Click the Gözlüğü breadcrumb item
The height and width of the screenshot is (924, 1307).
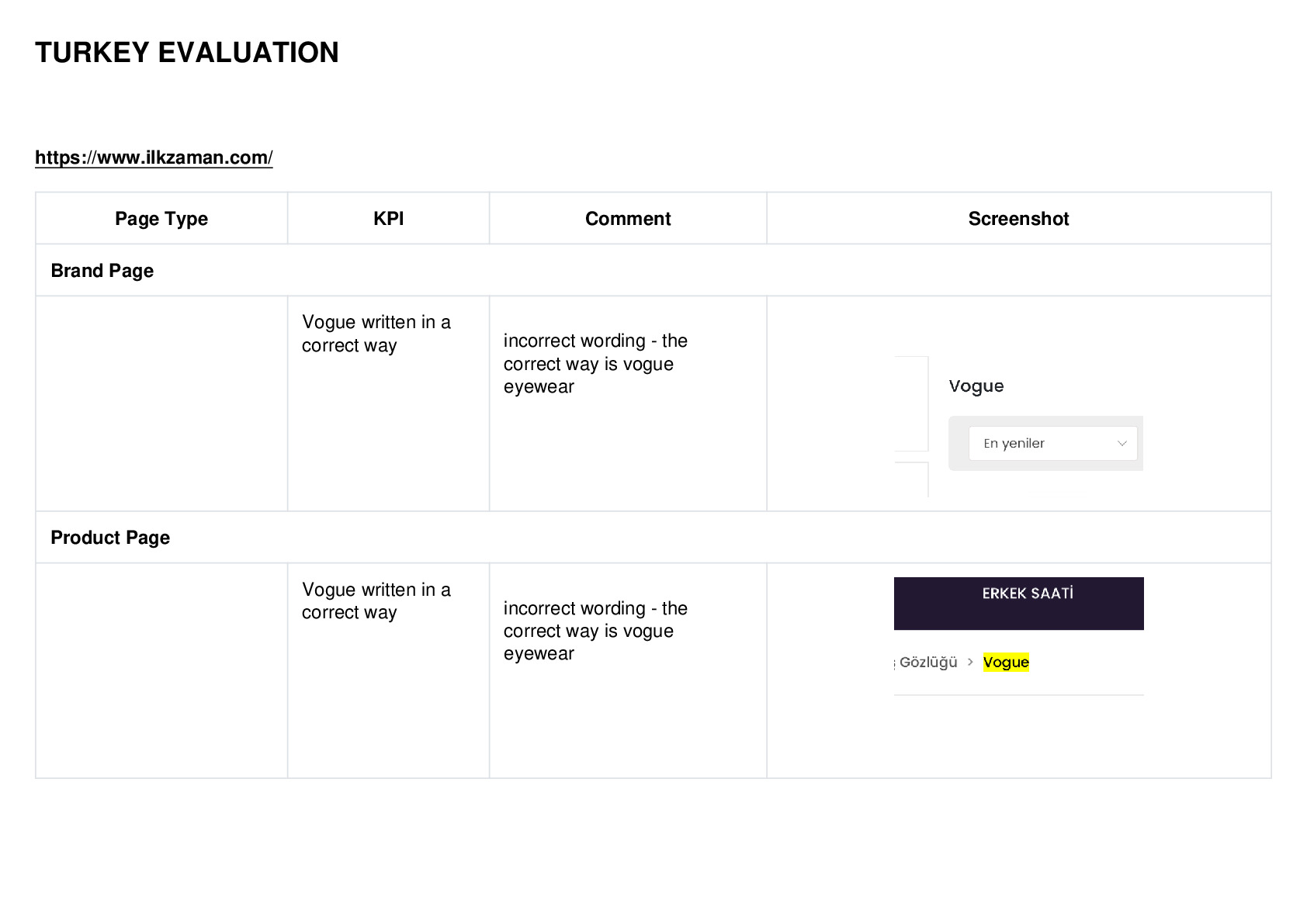927,663
